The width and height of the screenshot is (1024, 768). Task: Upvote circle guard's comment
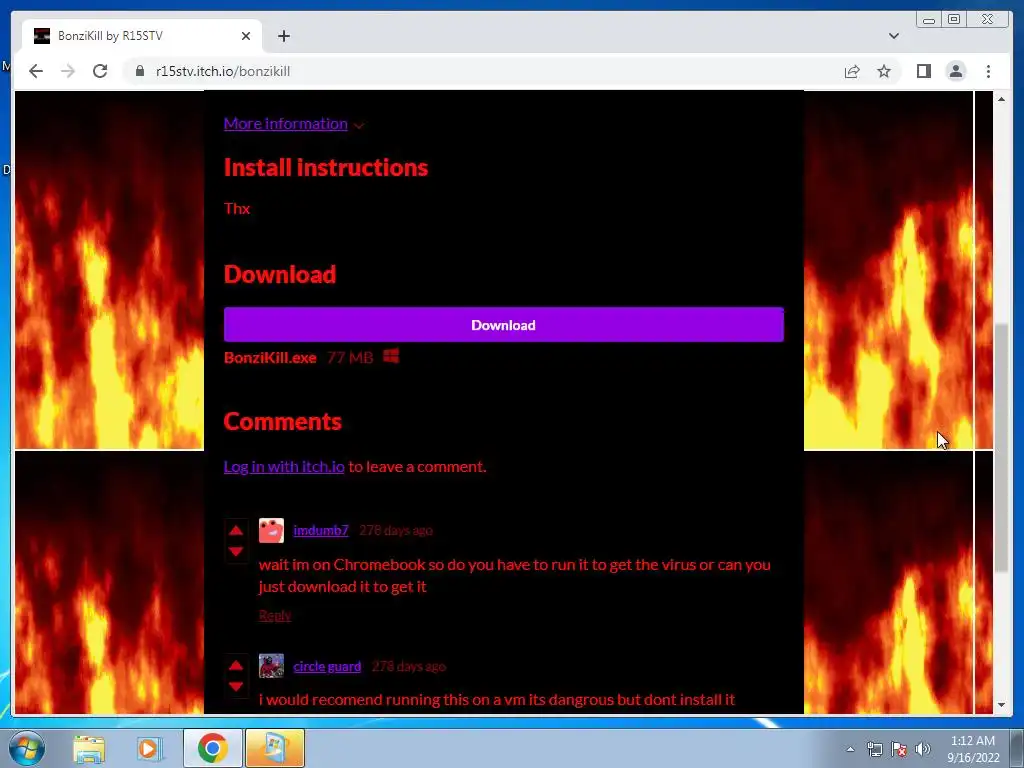tap(236, 665)
